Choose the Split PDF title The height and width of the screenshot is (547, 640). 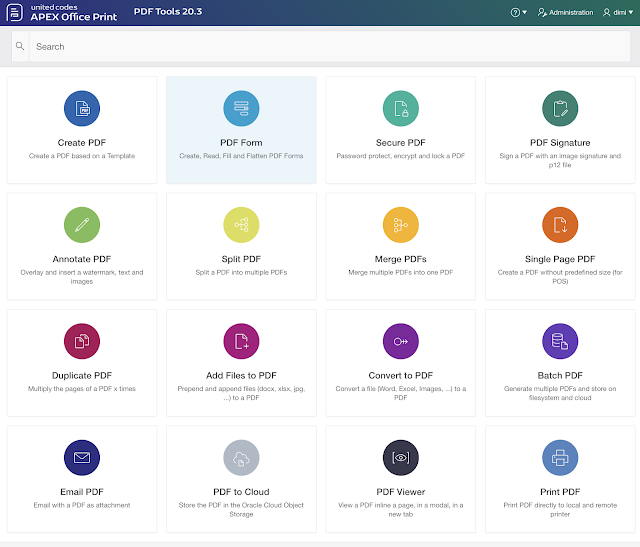point(241,259)
